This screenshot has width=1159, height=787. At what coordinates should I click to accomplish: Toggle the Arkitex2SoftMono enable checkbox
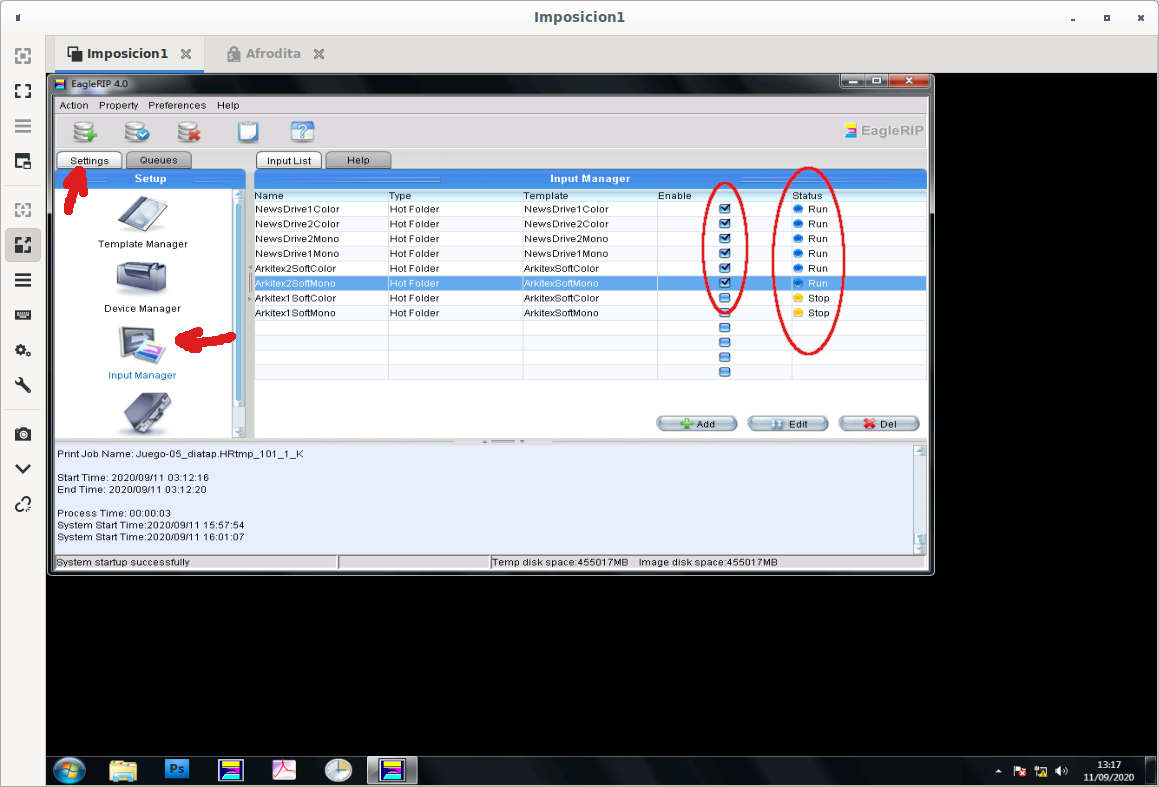[725, 283]
